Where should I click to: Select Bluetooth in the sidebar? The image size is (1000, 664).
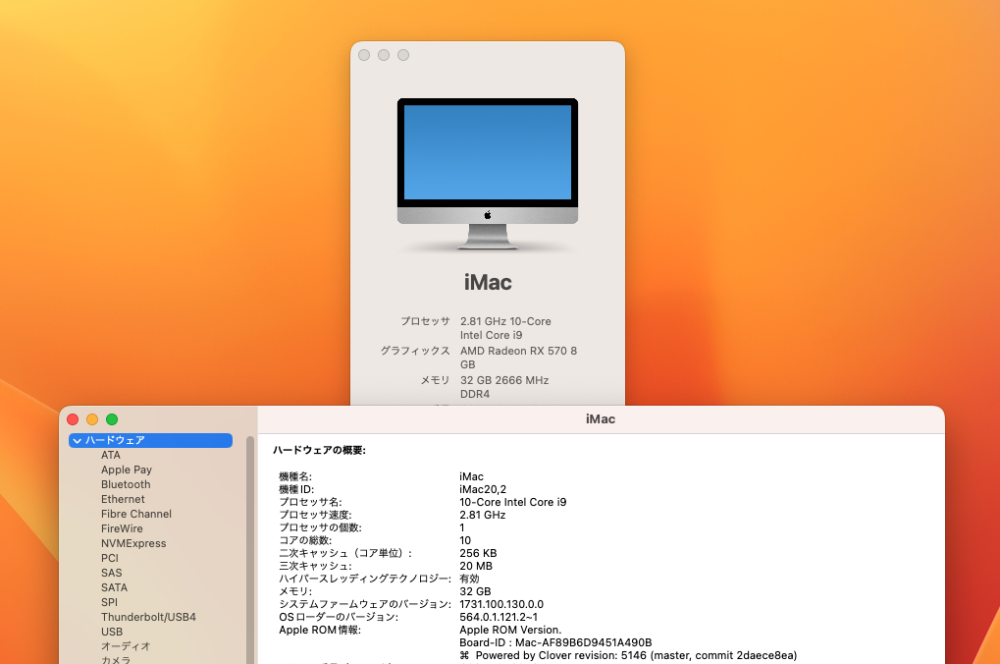coord(126,484)
